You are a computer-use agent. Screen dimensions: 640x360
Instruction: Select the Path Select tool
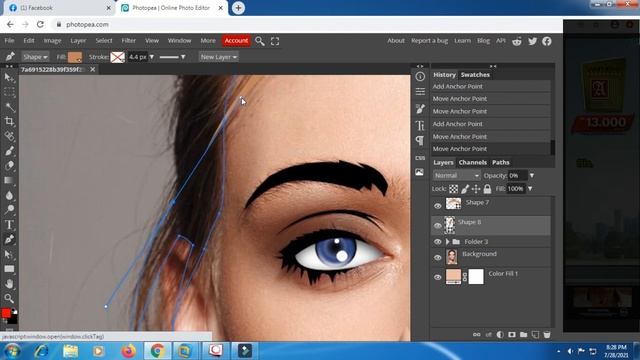(x=9, y=254)
